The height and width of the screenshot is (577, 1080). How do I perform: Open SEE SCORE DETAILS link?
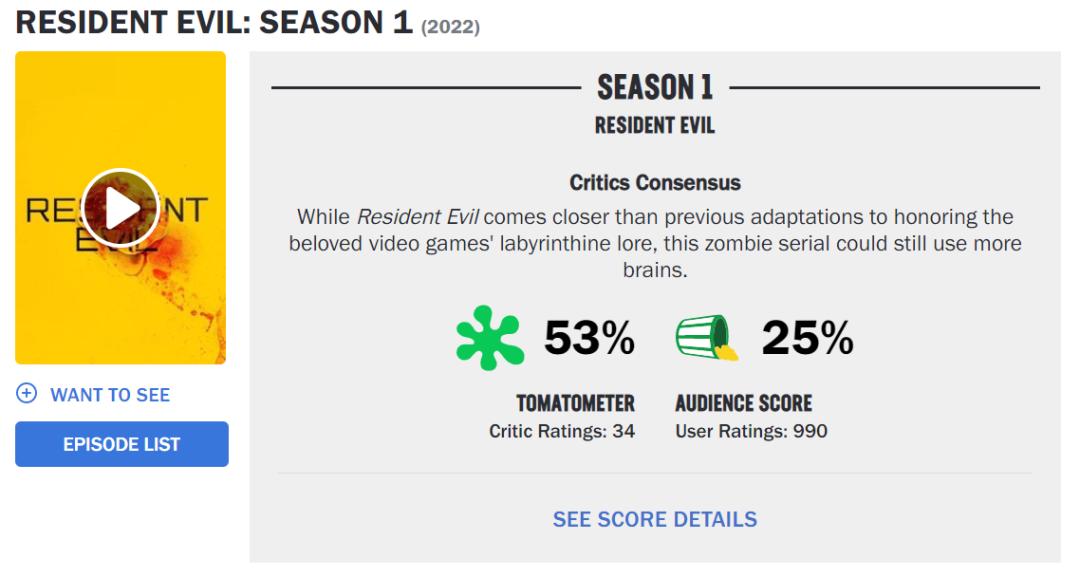click(x=655, y=519)
